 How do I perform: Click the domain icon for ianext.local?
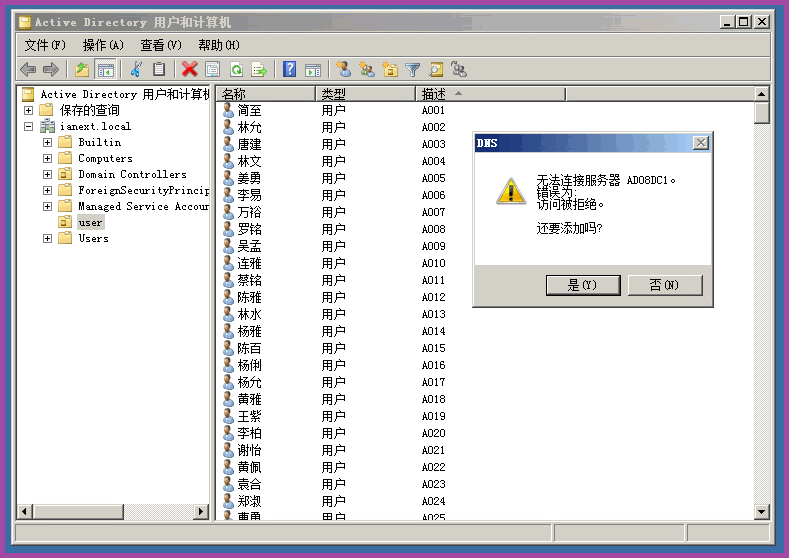coord(48,126)
